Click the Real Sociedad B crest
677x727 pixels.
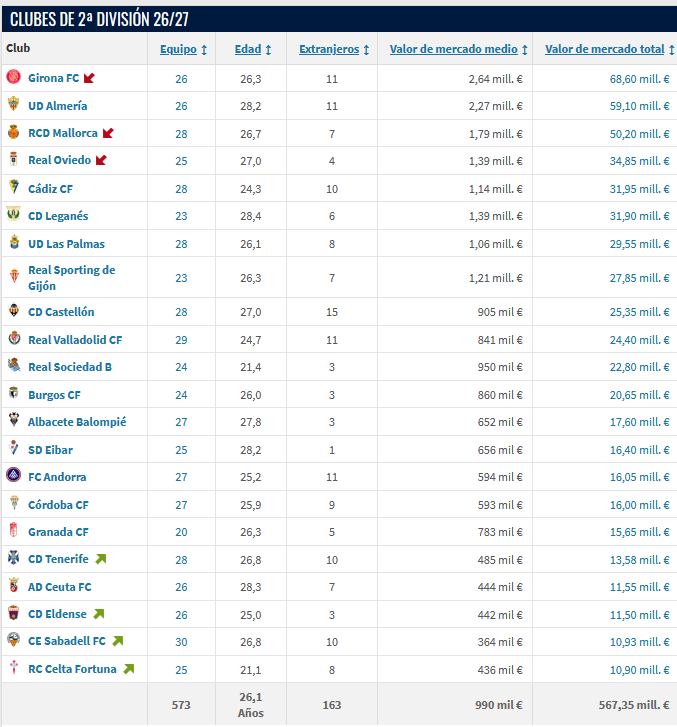coord(14,365)
